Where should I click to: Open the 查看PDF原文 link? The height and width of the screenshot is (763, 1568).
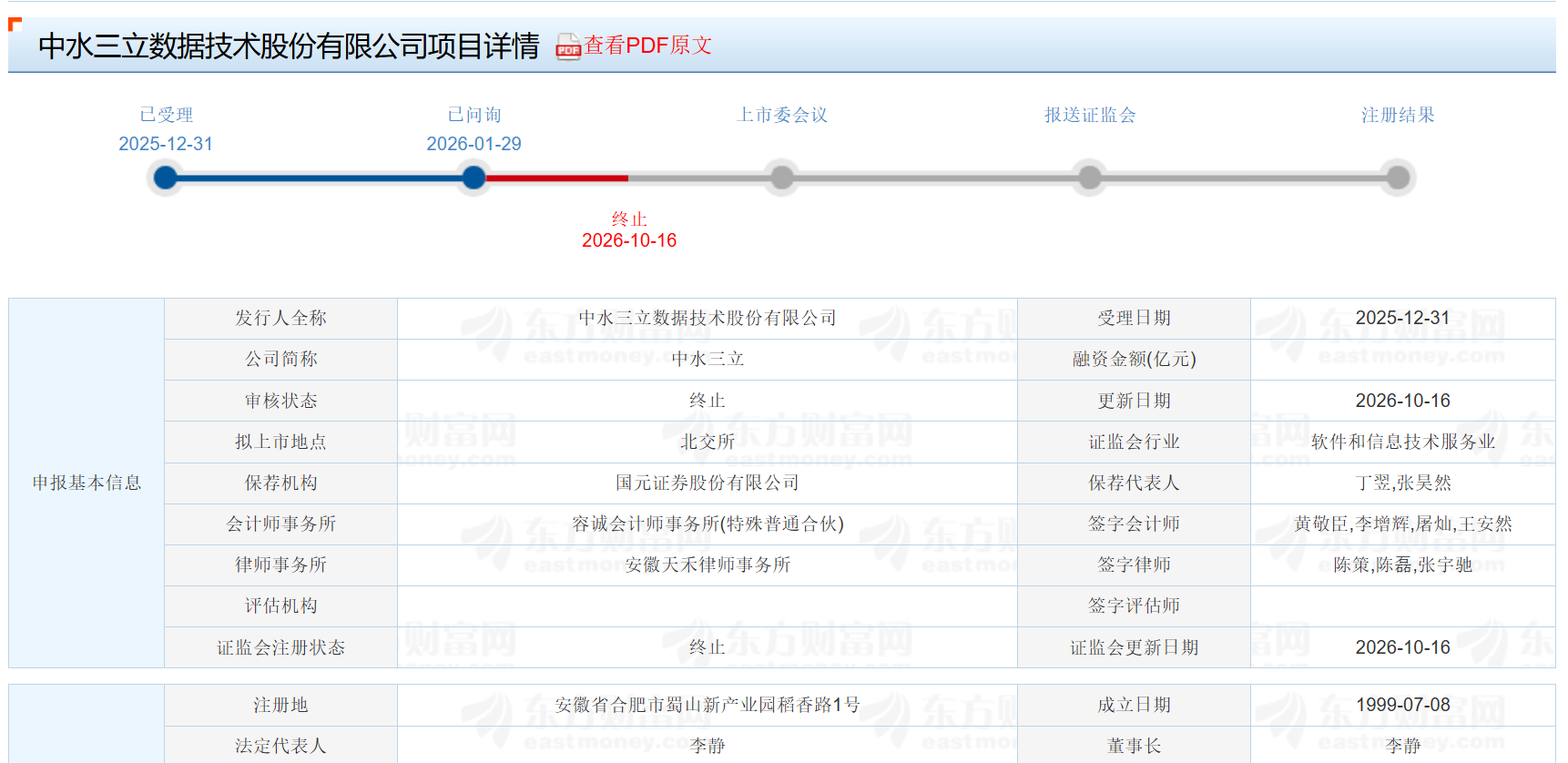(x=647, y=46)
